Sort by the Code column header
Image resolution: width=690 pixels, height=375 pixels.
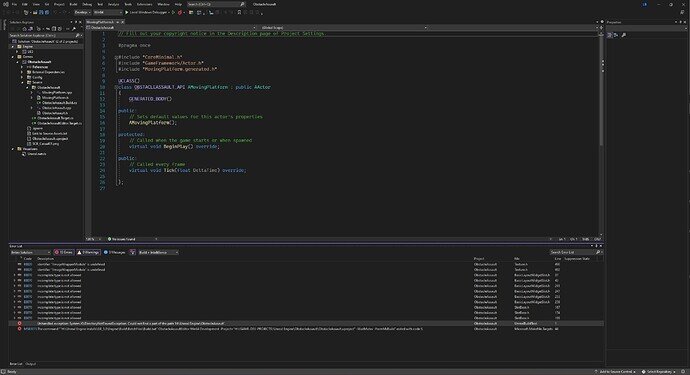(x=28, y=258)
